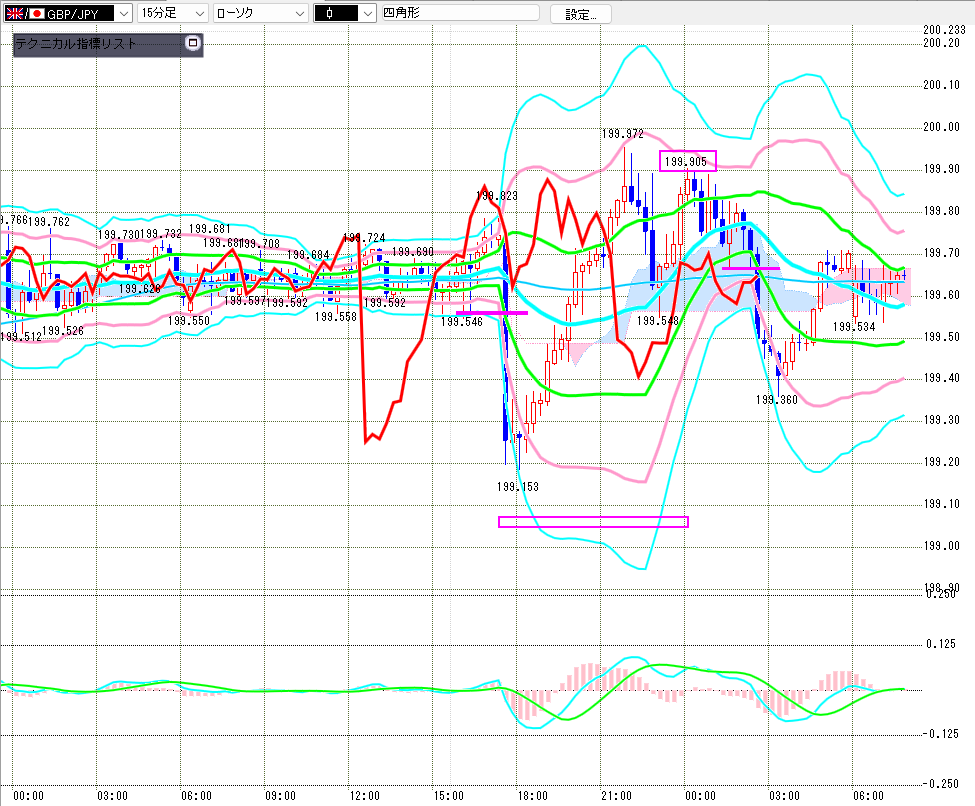Click the black candlestick drawing-tool icon
The height and width of the screenshot is (806, 975).
click(x=328, y=14)
